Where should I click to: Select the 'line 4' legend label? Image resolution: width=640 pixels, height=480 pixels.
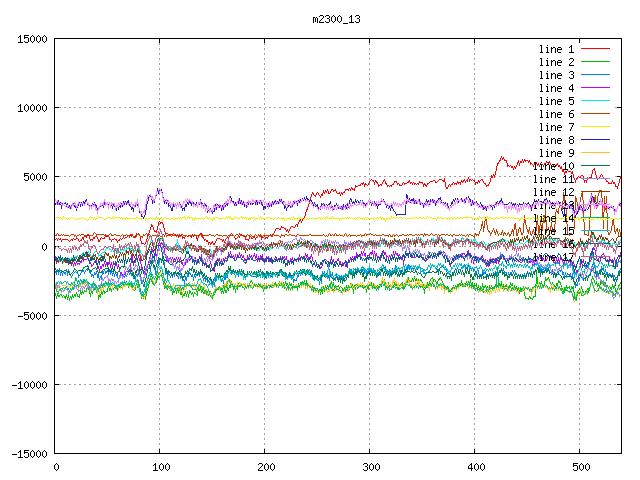(556, 88)
